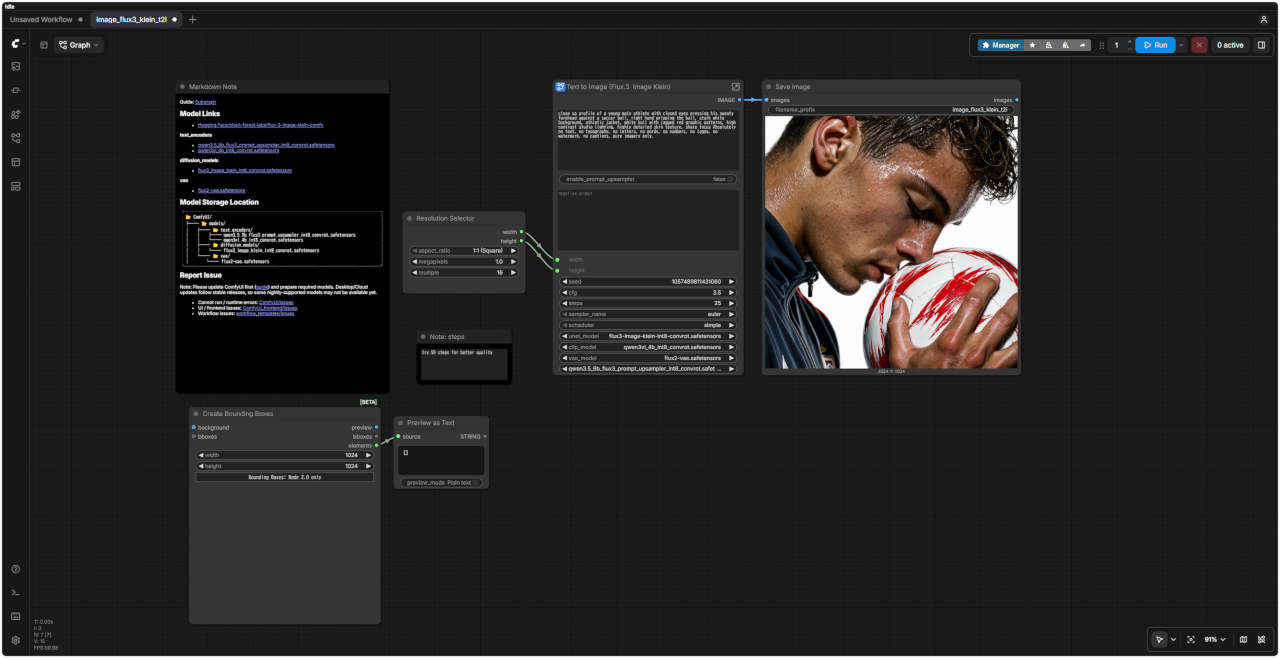Run the workflow
This screenshot has width=1280, height=658.
[1155, 45]
